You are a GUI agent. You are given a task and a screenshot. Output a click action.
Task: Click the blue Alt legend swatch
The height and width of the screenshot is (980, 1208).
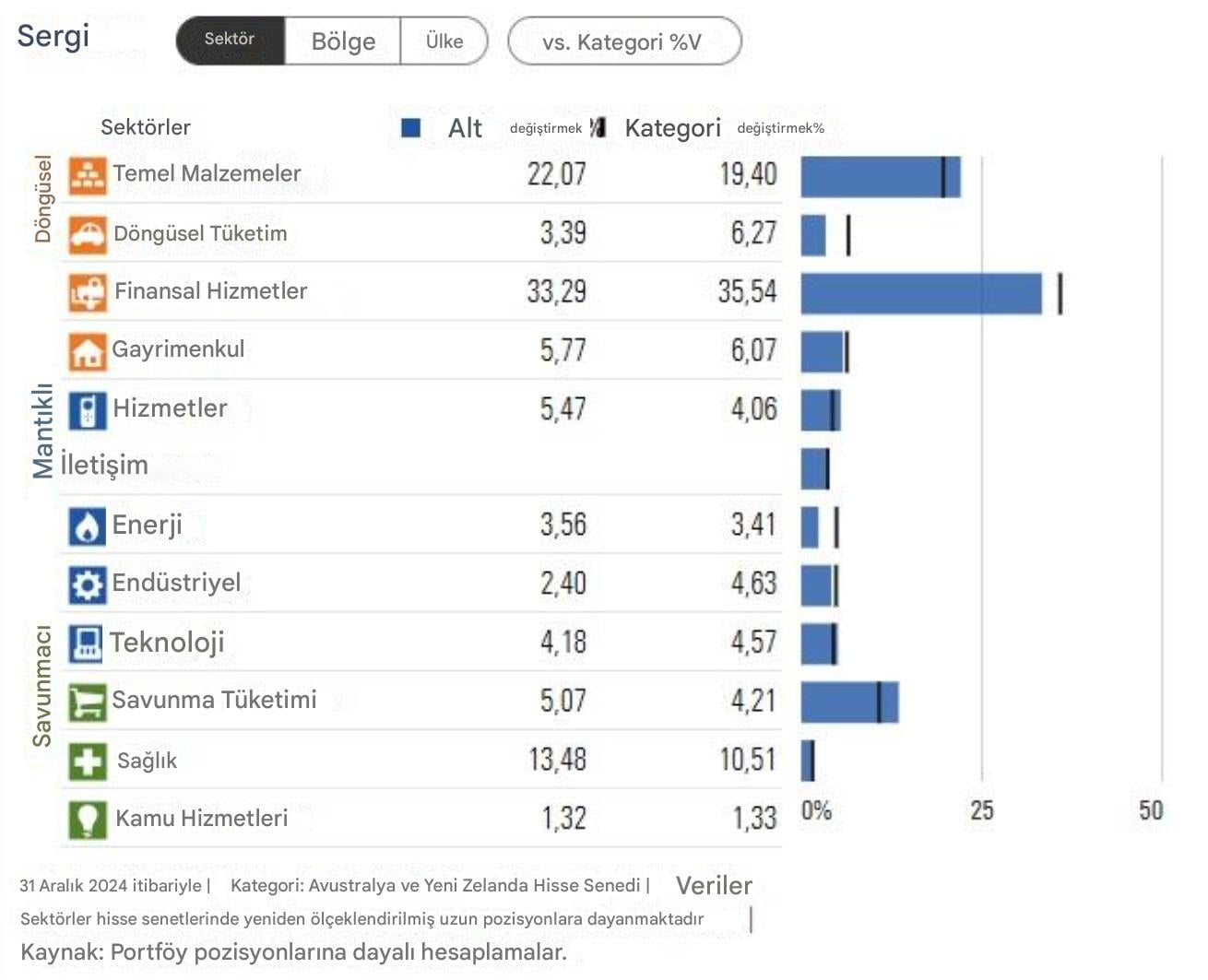tap(411, 127)
